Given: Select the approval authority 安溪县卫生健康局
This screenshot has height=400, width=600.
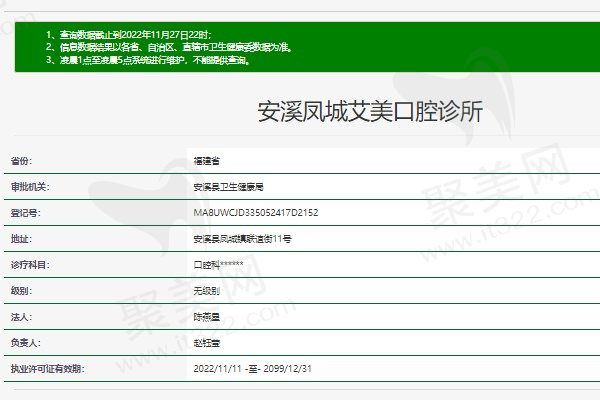Looking at the screenshot, I should [x=228, y=187].
